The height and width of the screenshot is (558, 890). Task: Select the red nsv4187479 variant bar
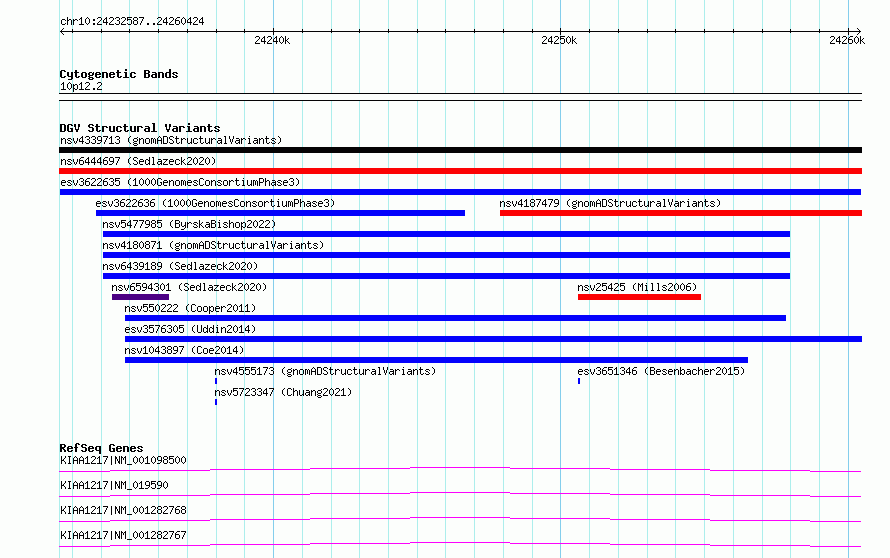click(681, 213)
